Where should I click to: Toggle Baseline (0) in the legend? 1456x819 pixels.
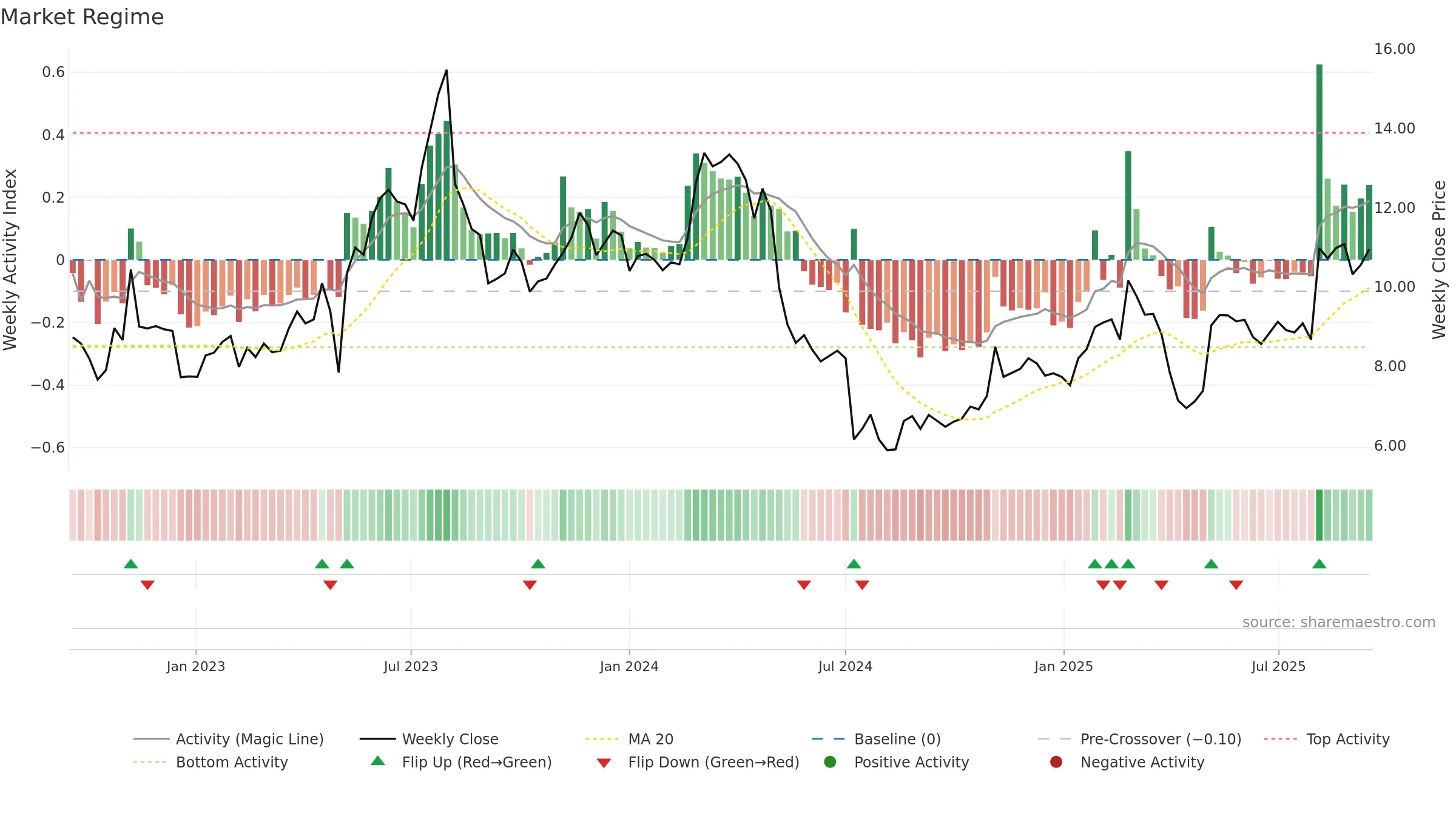(x=876, y=739)
